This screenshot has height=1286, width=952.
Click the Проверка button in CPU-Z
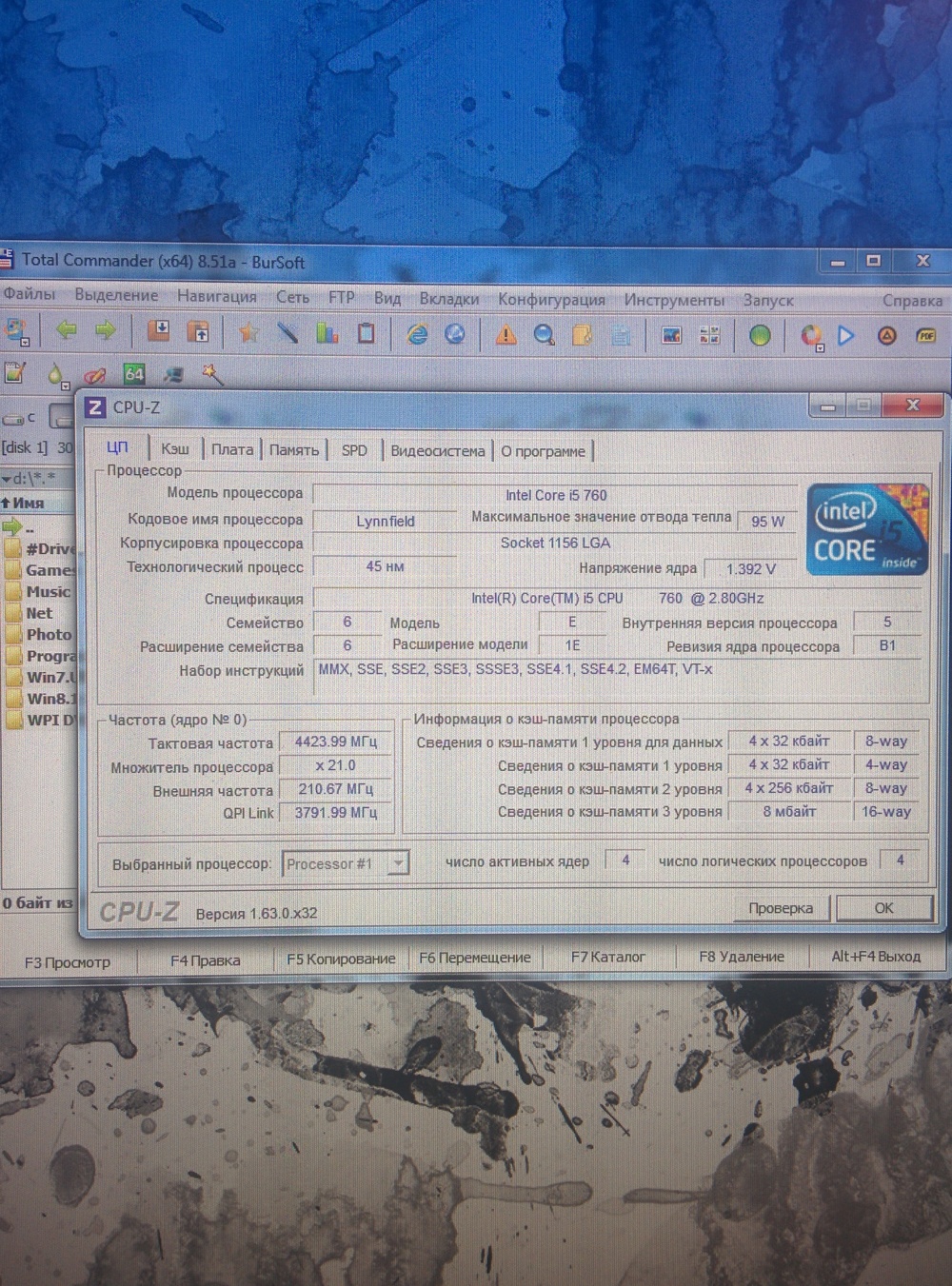click(x=781, y=908)
